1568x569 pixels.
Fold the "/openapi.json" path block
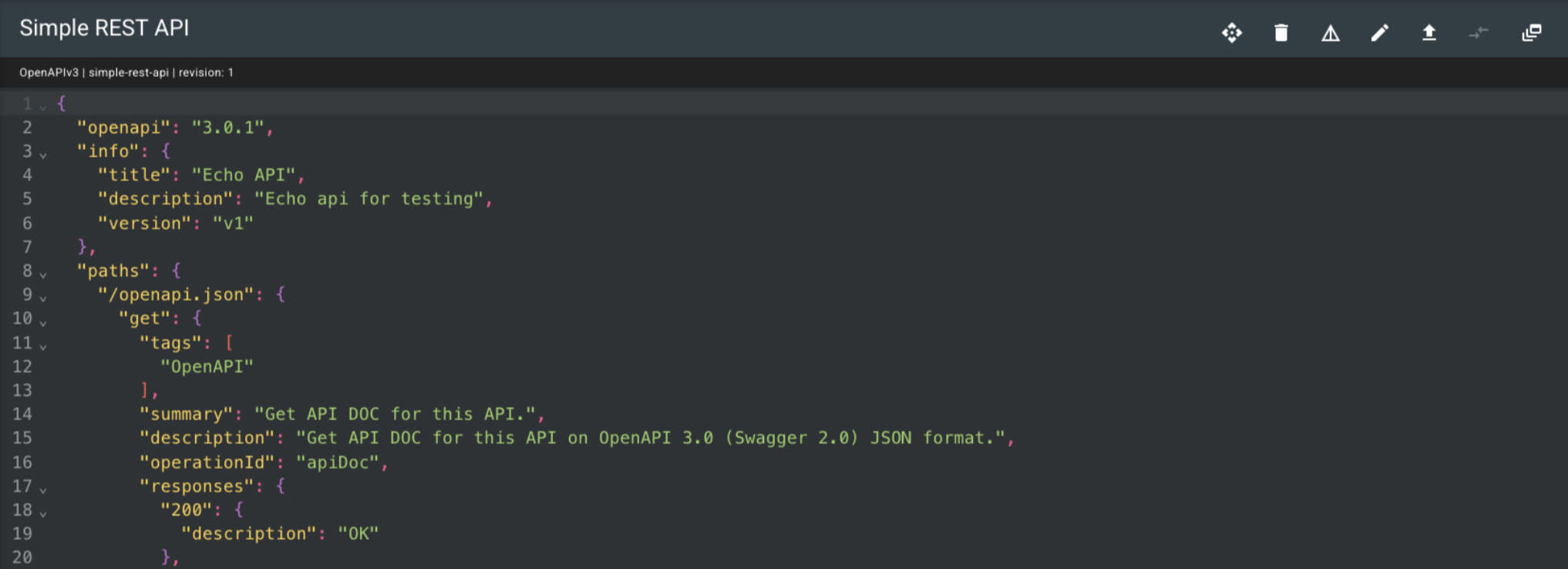[x=43, y=298]
